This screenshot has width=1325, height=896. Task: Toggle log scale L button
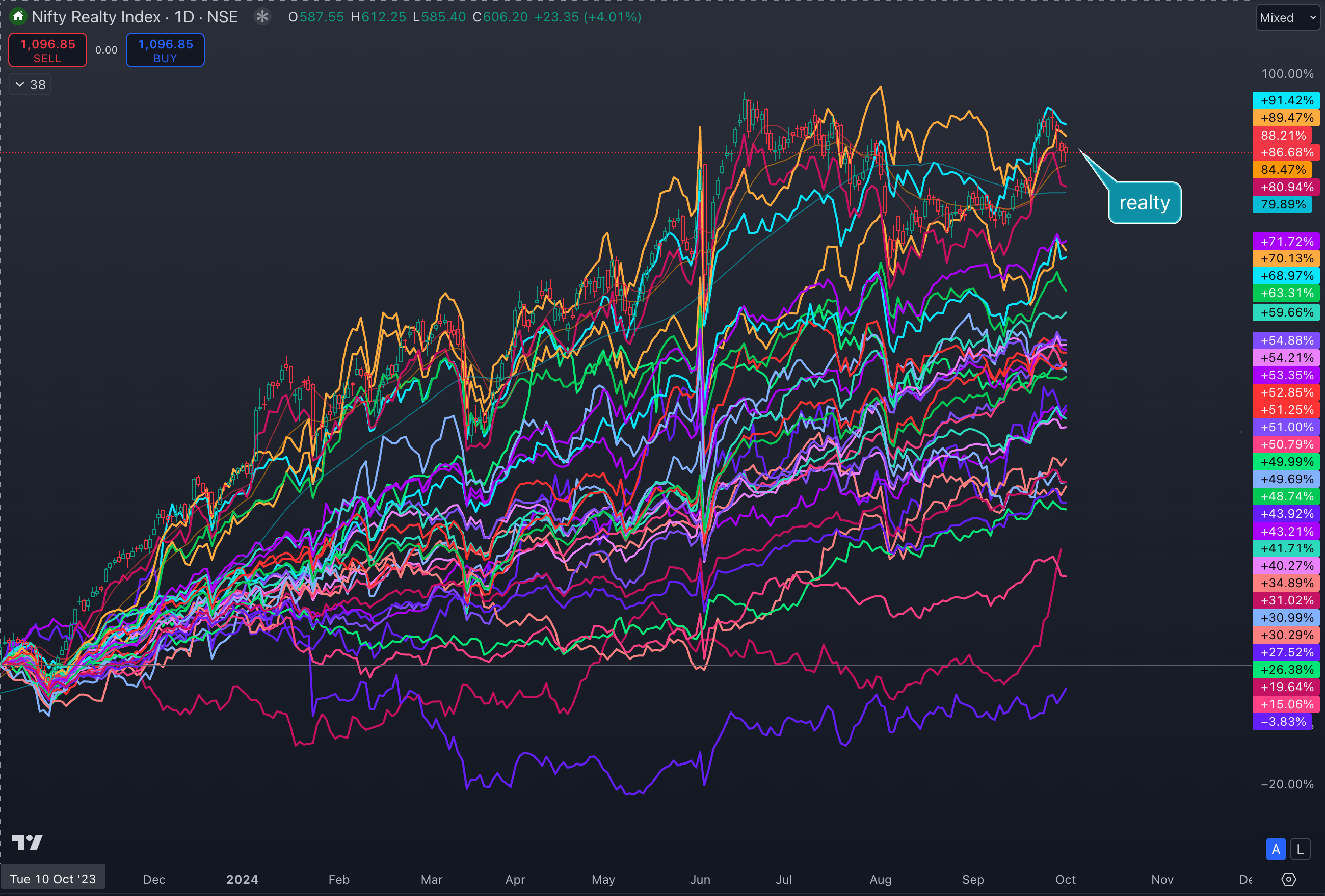(x=1300, y=849)
